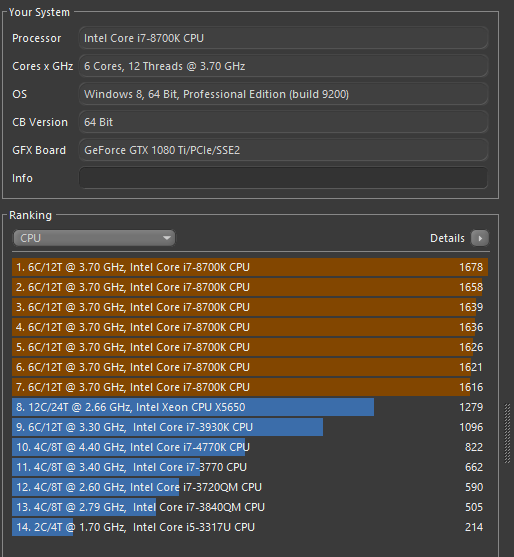Click the GFX Board label
This screenshot has height=557, width=514.
pos(39,150)
